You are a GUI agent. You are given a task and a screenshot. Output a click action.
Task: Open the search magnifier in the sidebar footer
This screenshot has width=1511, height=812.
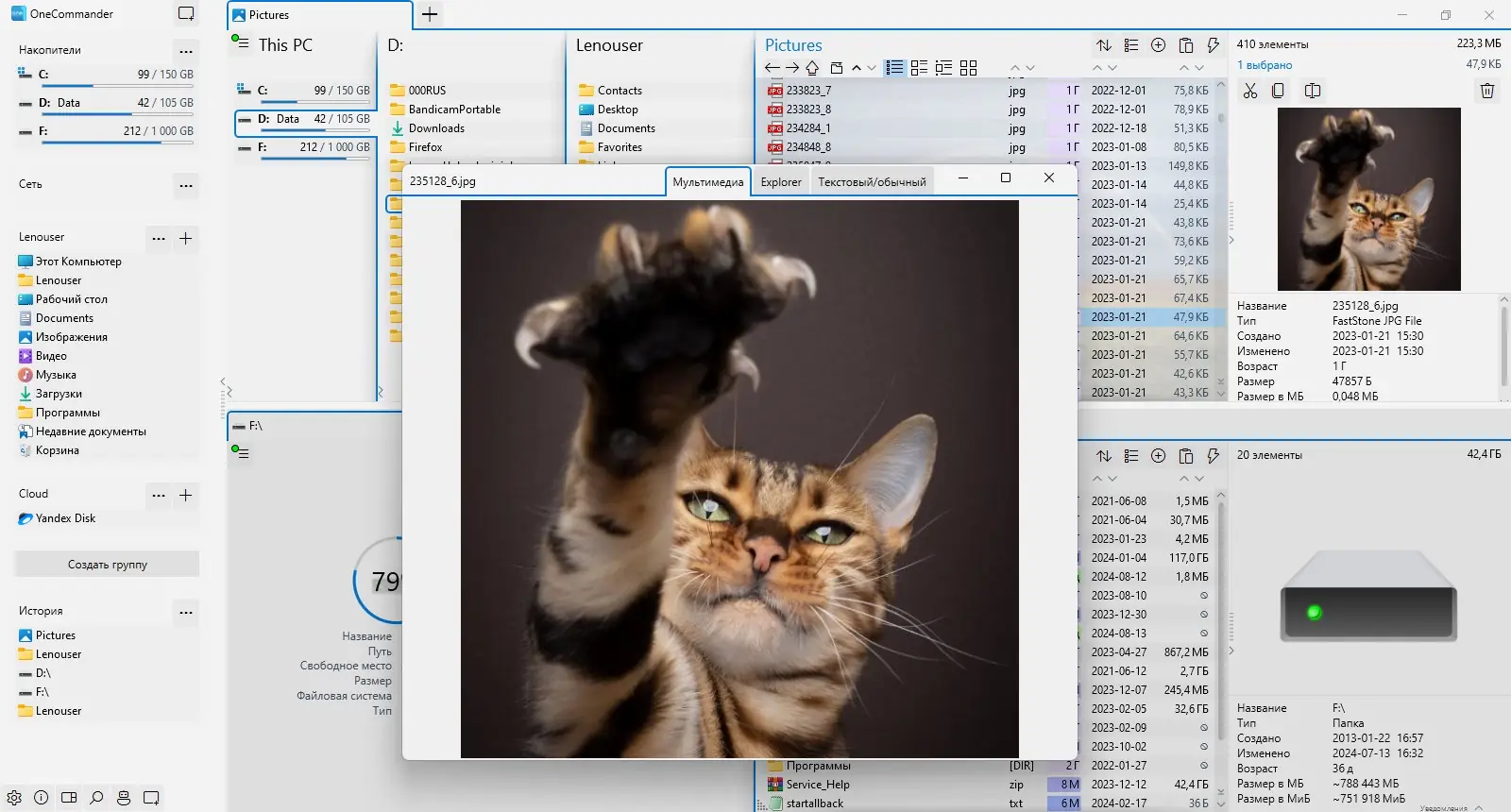[x=96, y=798]
